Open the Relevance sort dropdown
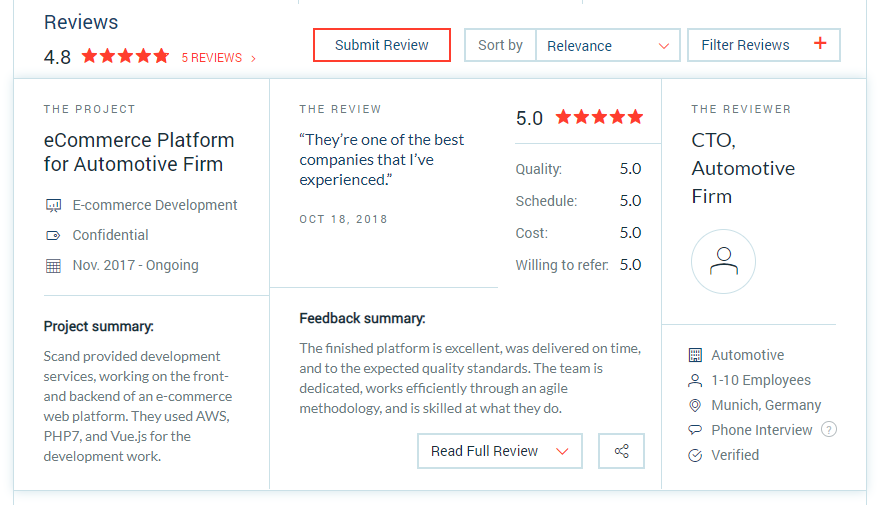 tap(608, 45)
